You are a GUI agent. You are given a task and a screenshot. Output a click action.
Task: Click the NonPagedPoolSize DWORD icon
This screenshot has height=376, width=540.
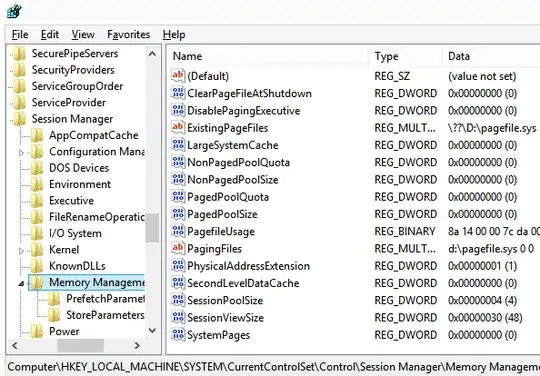coord(178,179)
